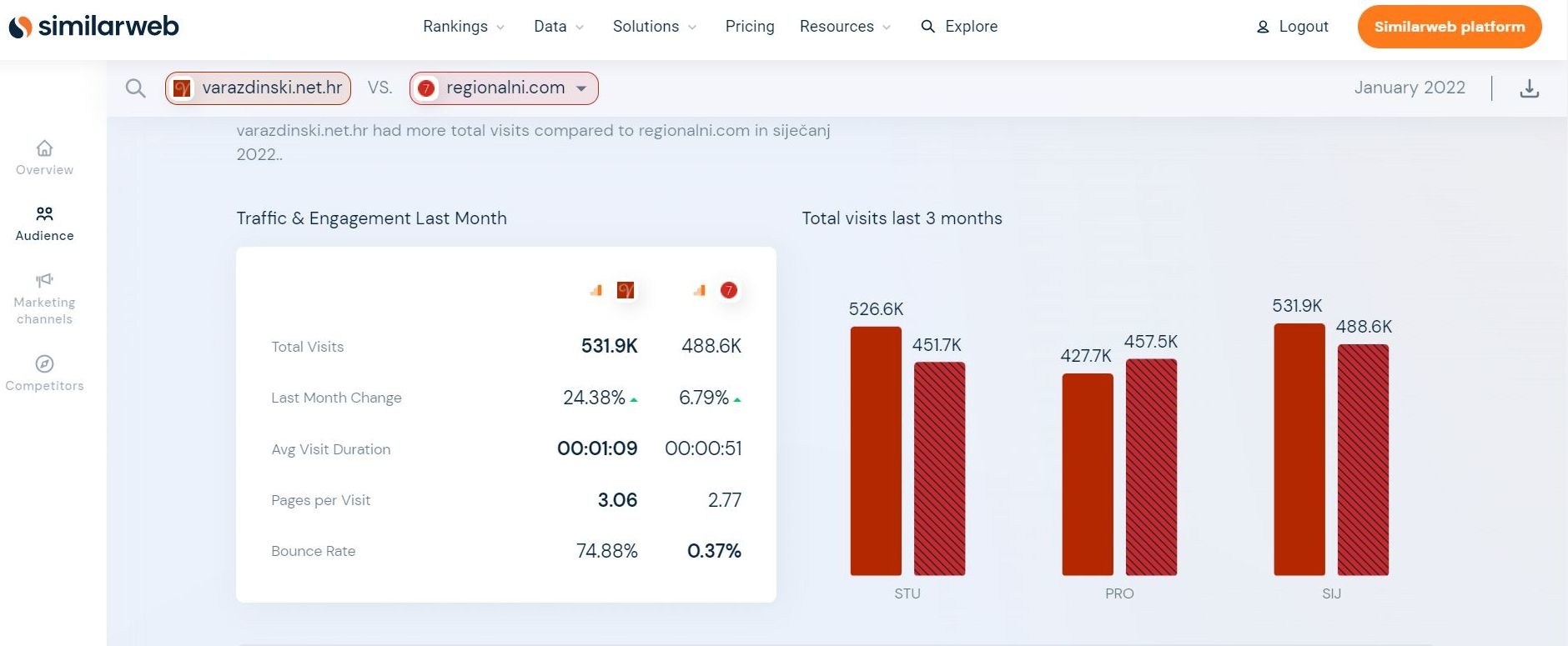Select the varazdinski.net.hr site chip
This screenshot has height=646, width=1568.
(x=258, y=88)
